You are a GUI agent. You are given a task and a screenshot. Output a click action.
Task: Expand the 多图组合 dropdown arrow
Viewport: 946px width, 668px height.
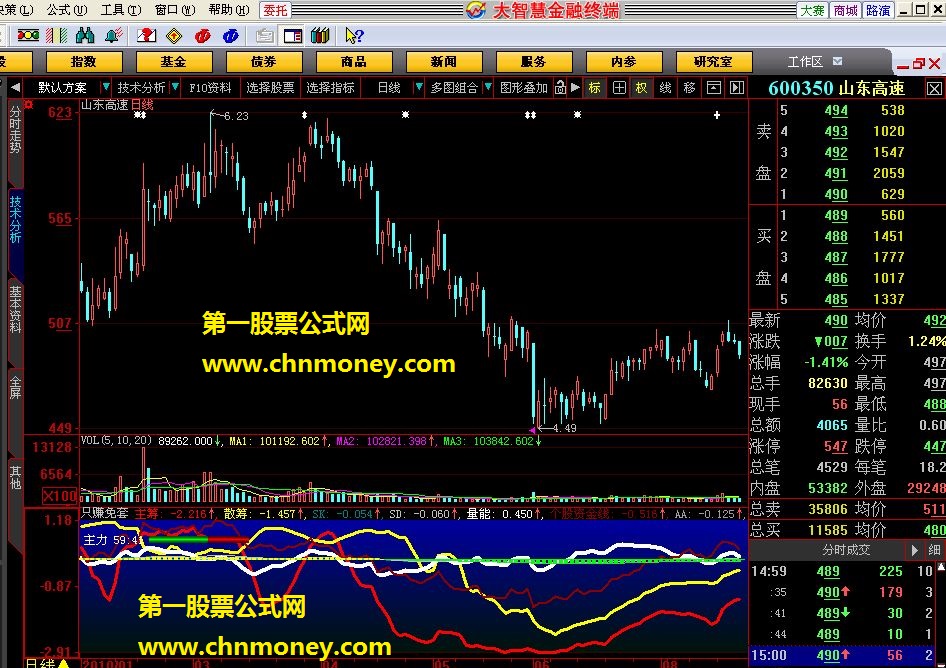[x=488, y=87]
